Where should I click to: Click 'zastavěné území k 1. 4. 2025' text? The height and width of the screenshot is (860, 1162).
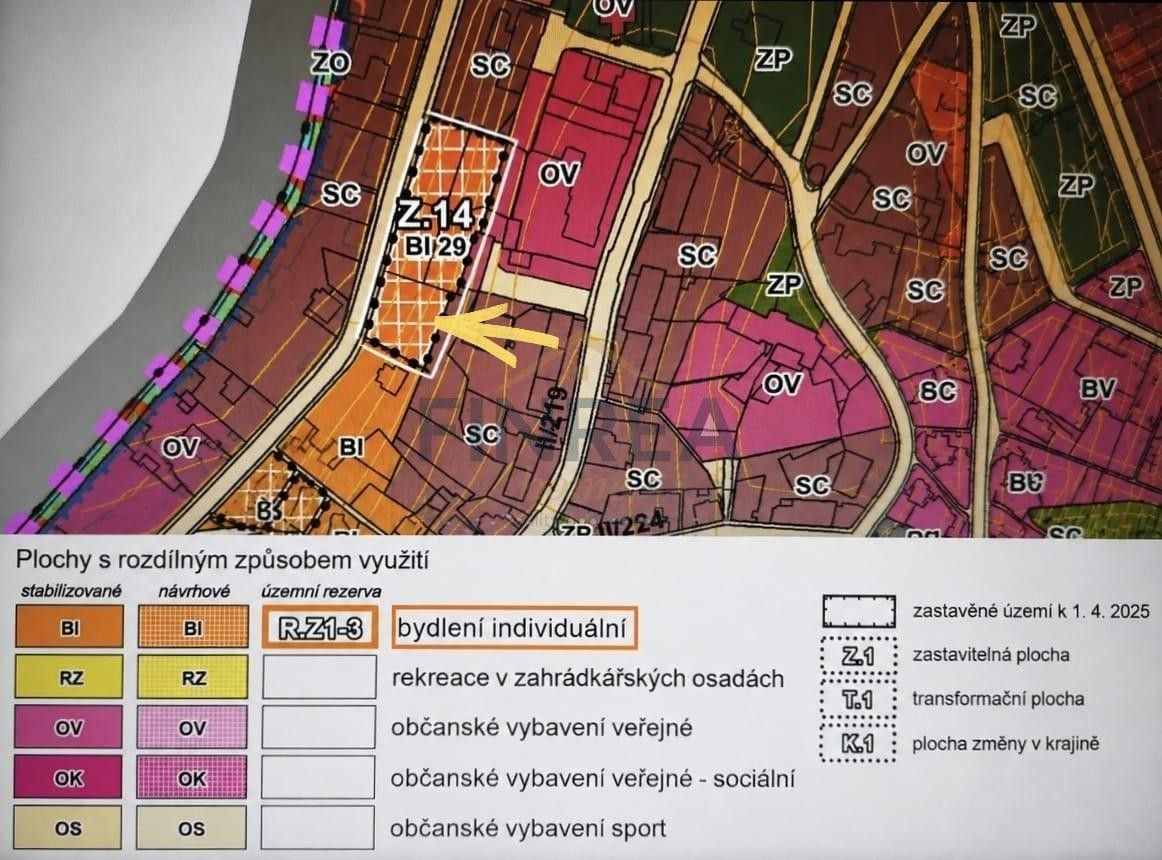click(x=1031, y=611)
